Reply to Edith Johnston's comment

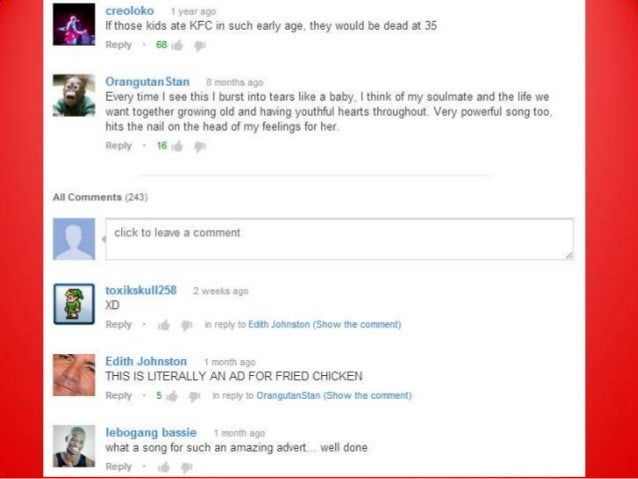(118, 396)
